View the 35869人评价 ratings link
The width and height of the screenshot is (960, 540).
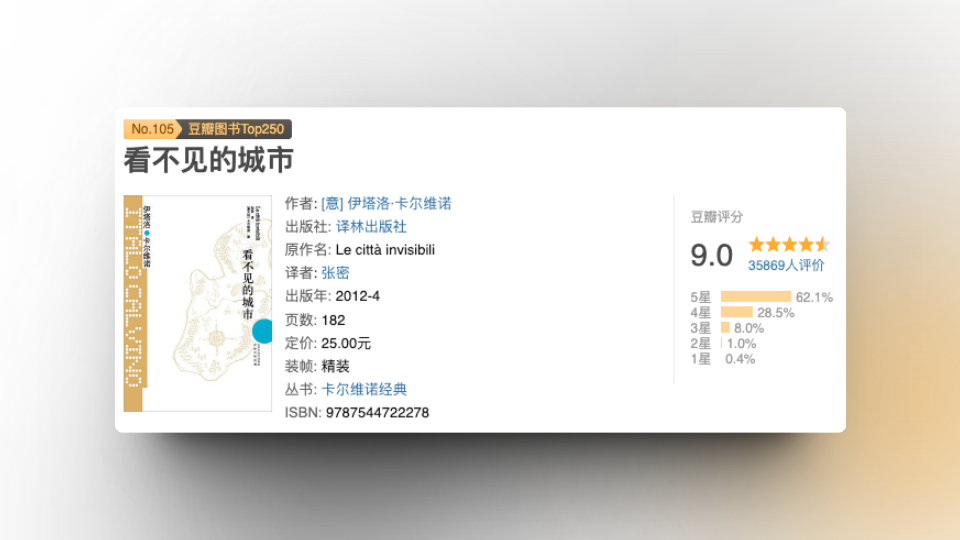pos(786,265)
